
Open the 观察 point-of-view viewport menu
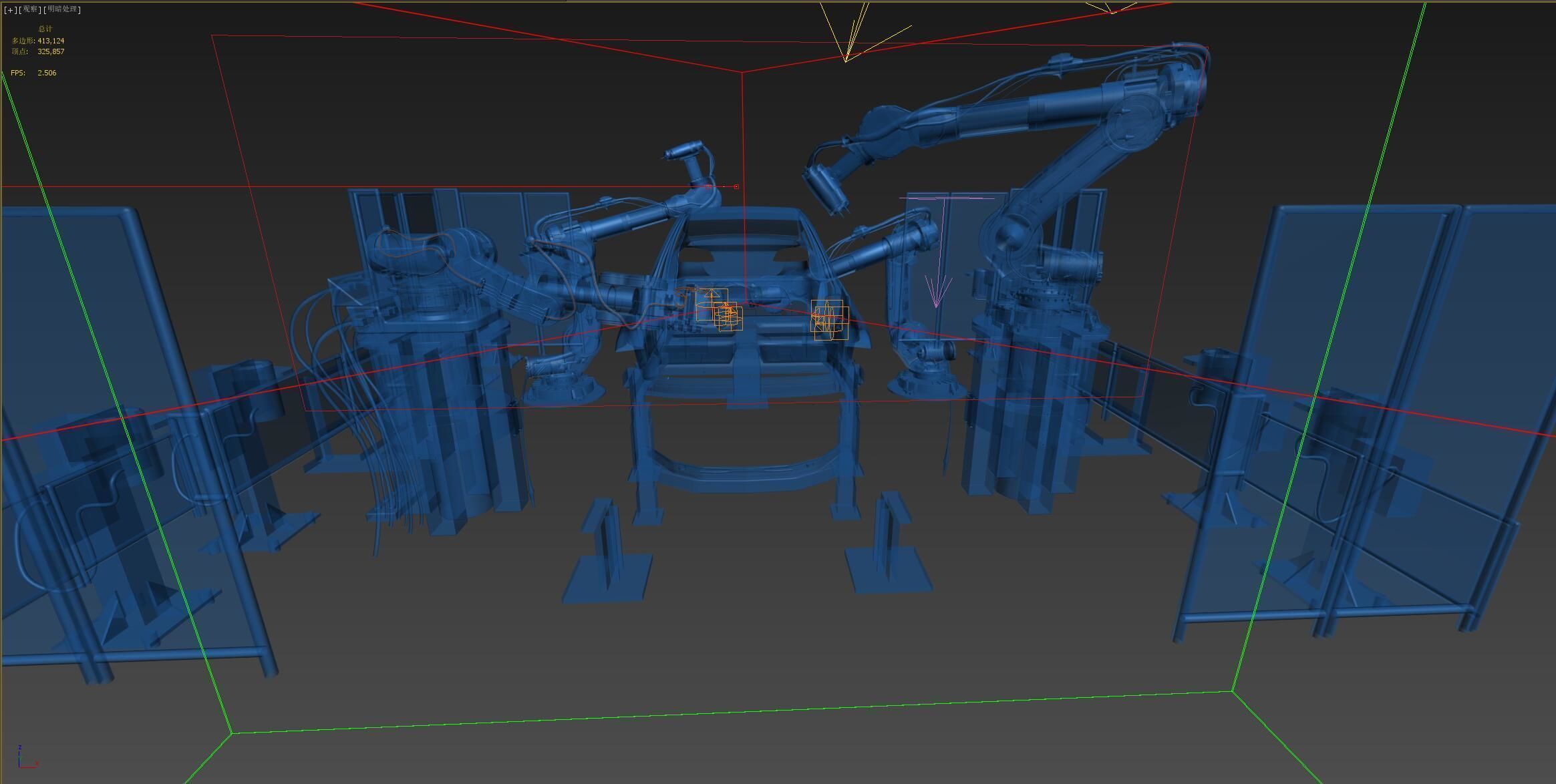[x=30, y=9]
